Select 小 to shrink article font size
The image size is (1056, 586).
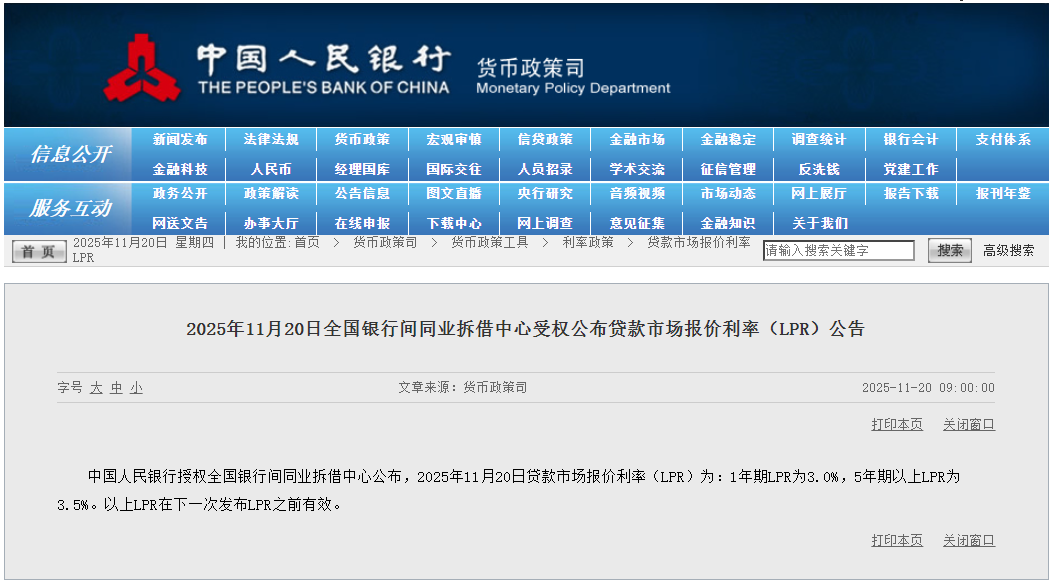pyautogui.click(x=136, y=386)
